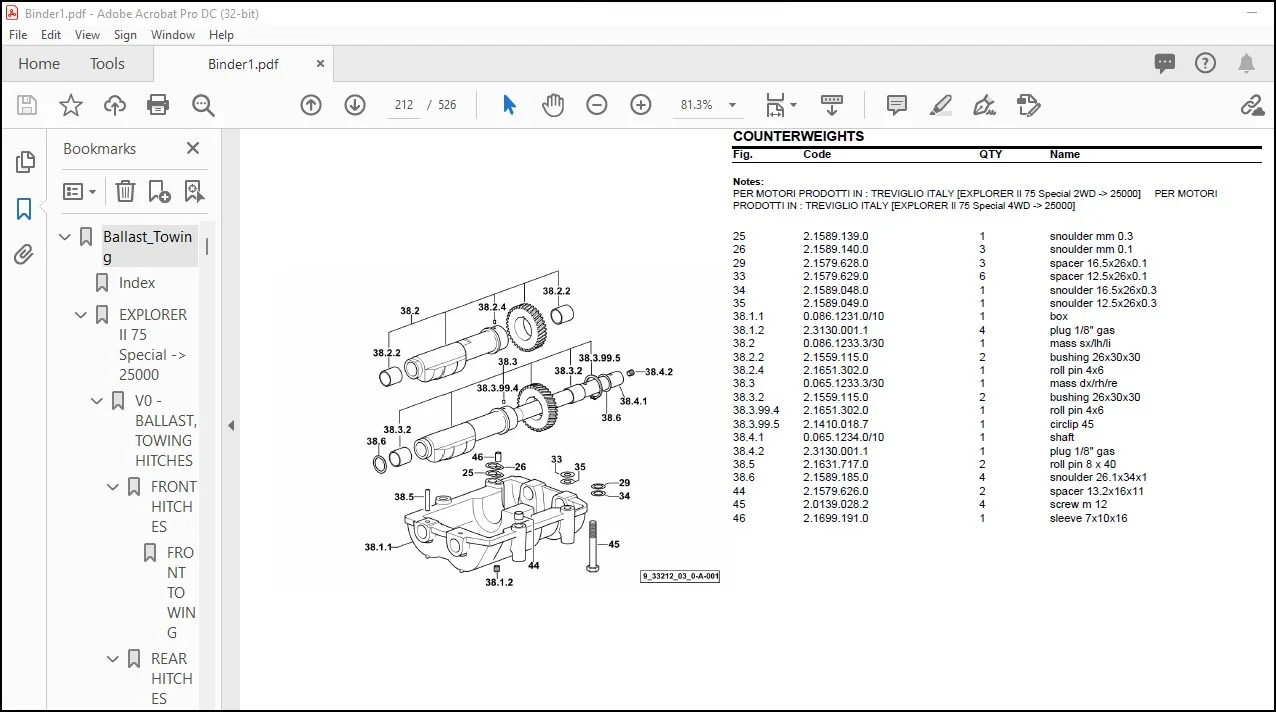Toggle the bookmarks panel icon

coord(24,209)
